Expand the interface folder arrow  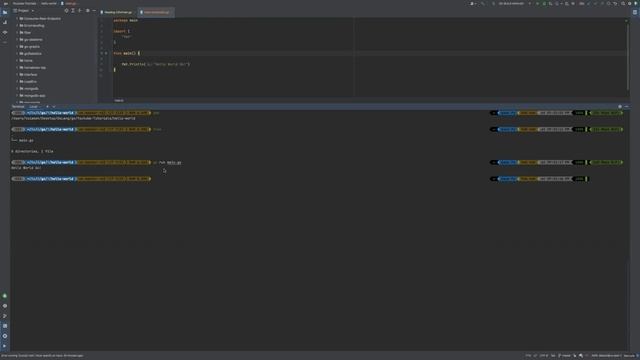pos(17,74)
